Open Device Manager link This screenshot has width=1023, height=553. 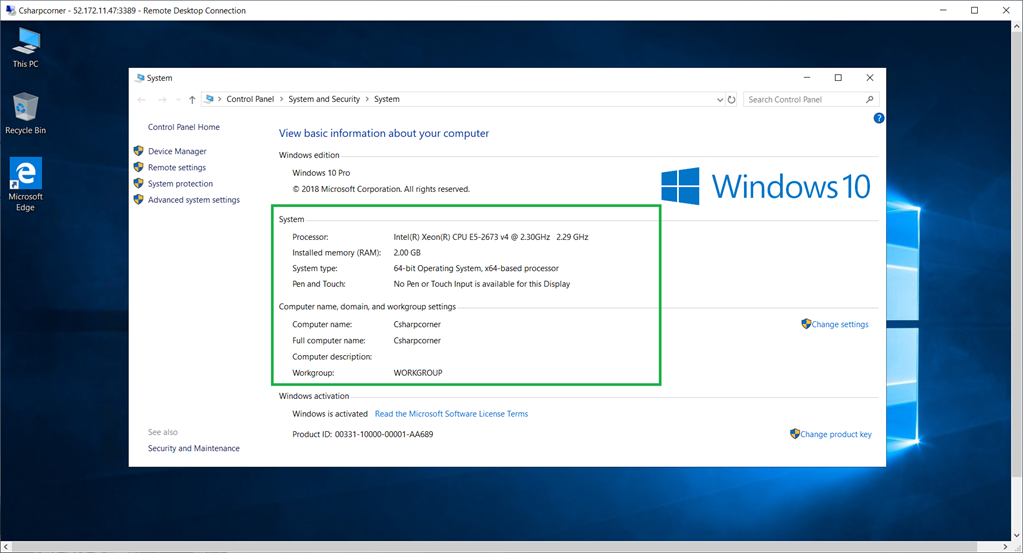(177, 151)
